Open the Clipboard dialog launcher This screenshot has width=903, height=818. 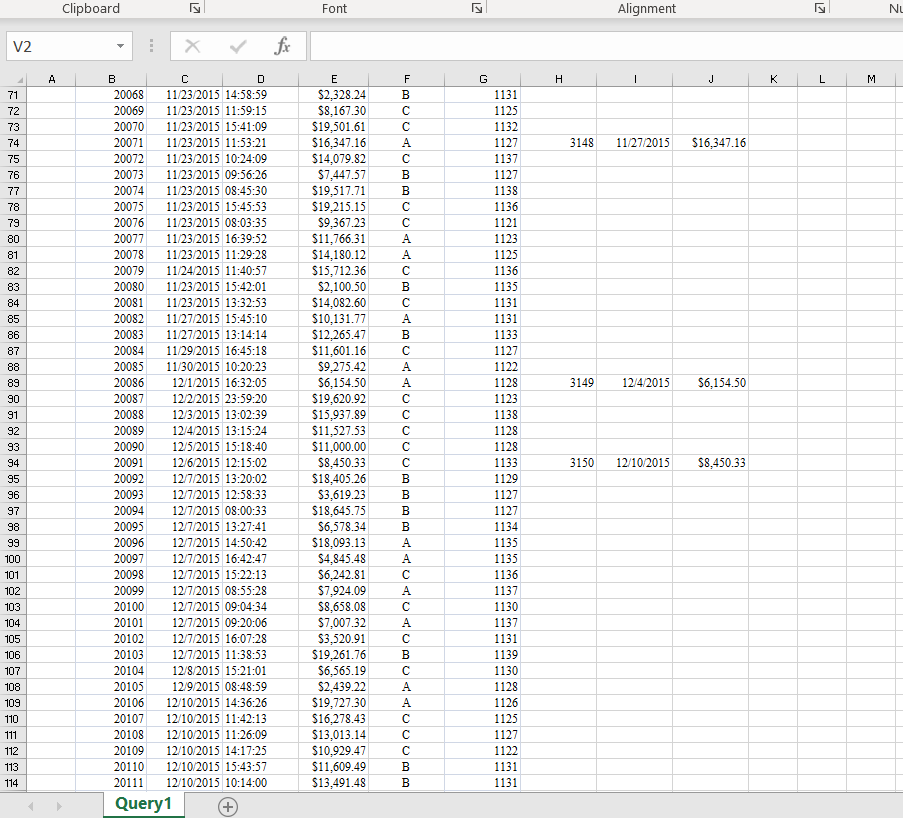pyautogui.click(x=196, y=8)
